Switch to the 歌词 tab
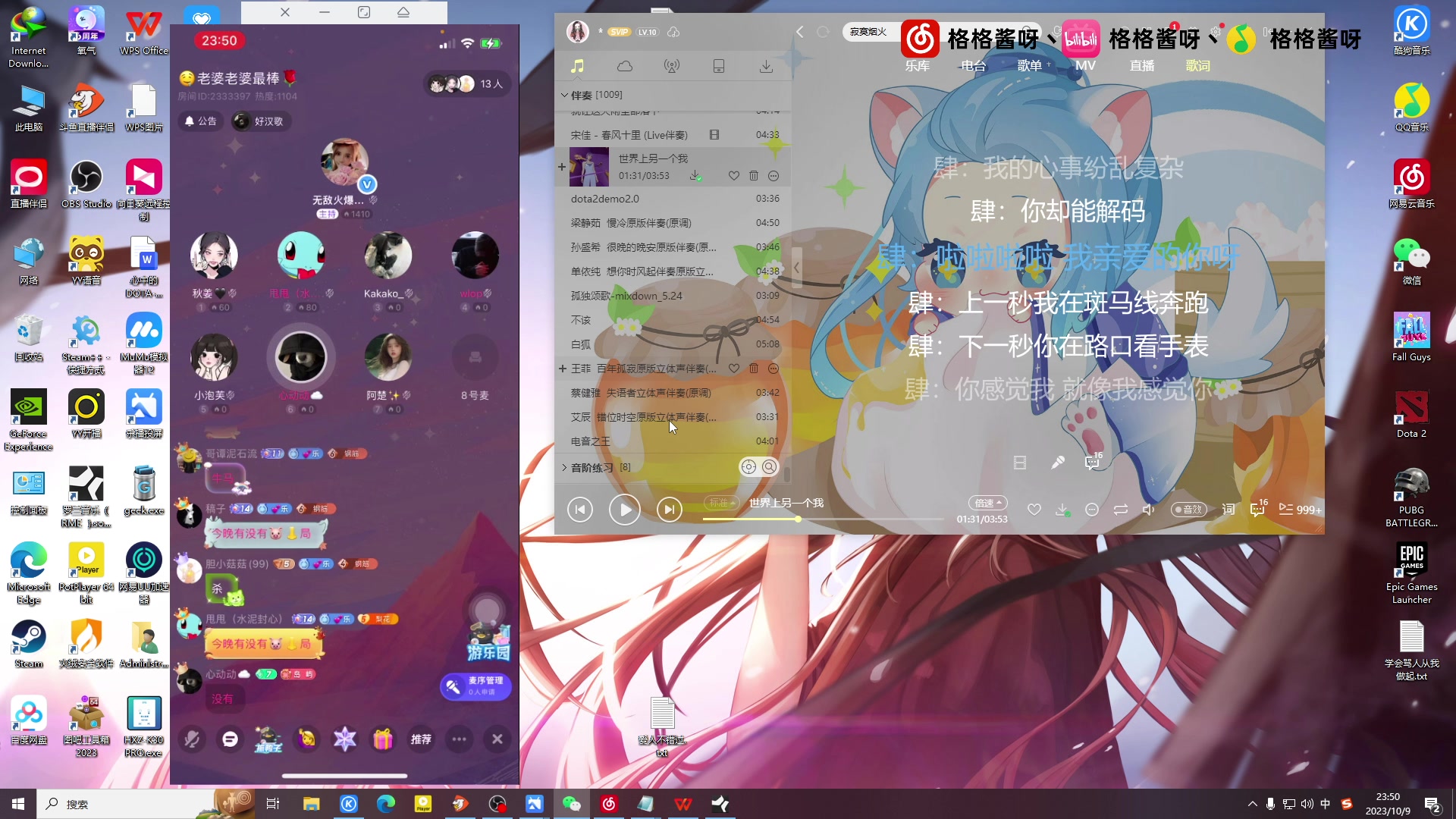This screenshot has height=819, width=1456. [1197, 66]
